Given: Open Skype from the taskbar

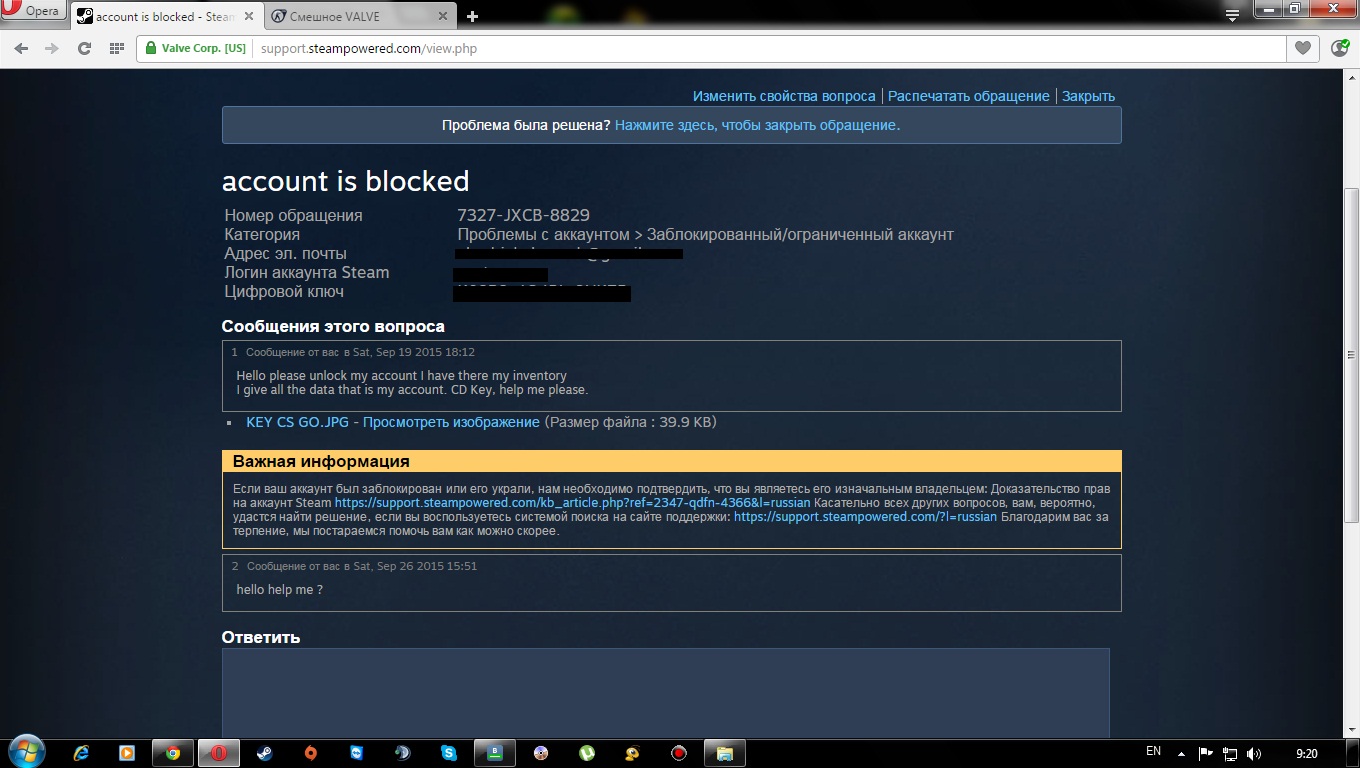Looking at the screenshot, I should click(x=448, y=753).
